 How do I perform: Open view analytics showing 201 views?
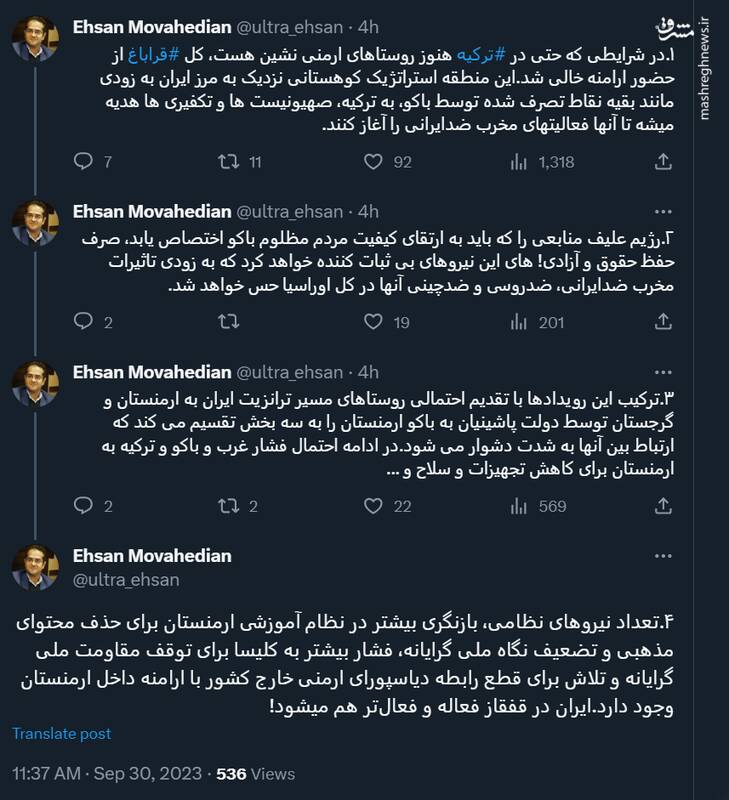point(517,319)
